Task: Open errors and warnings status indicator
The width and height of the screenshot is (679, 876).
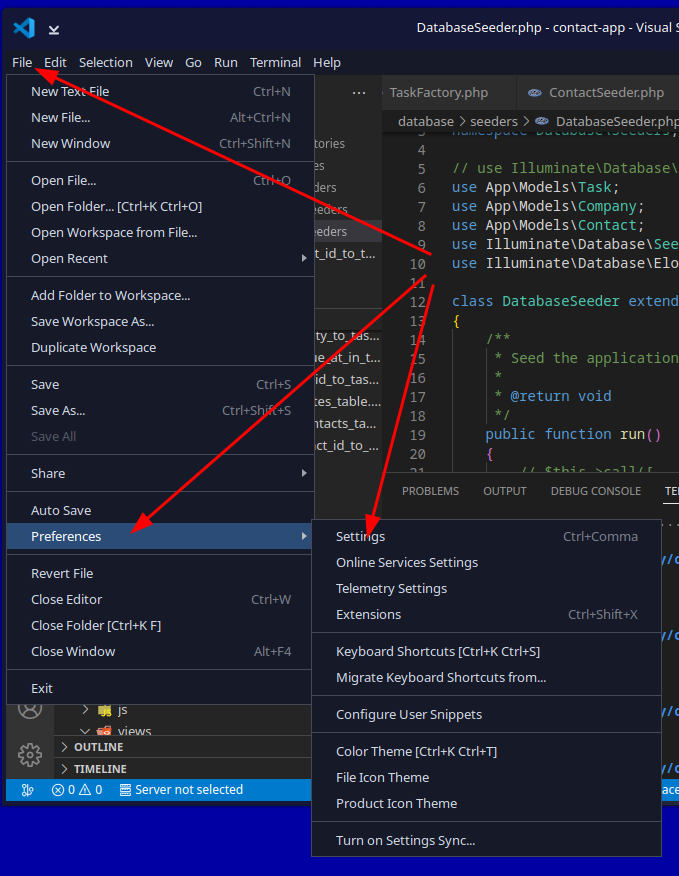Action: click(x=77, y=789)
